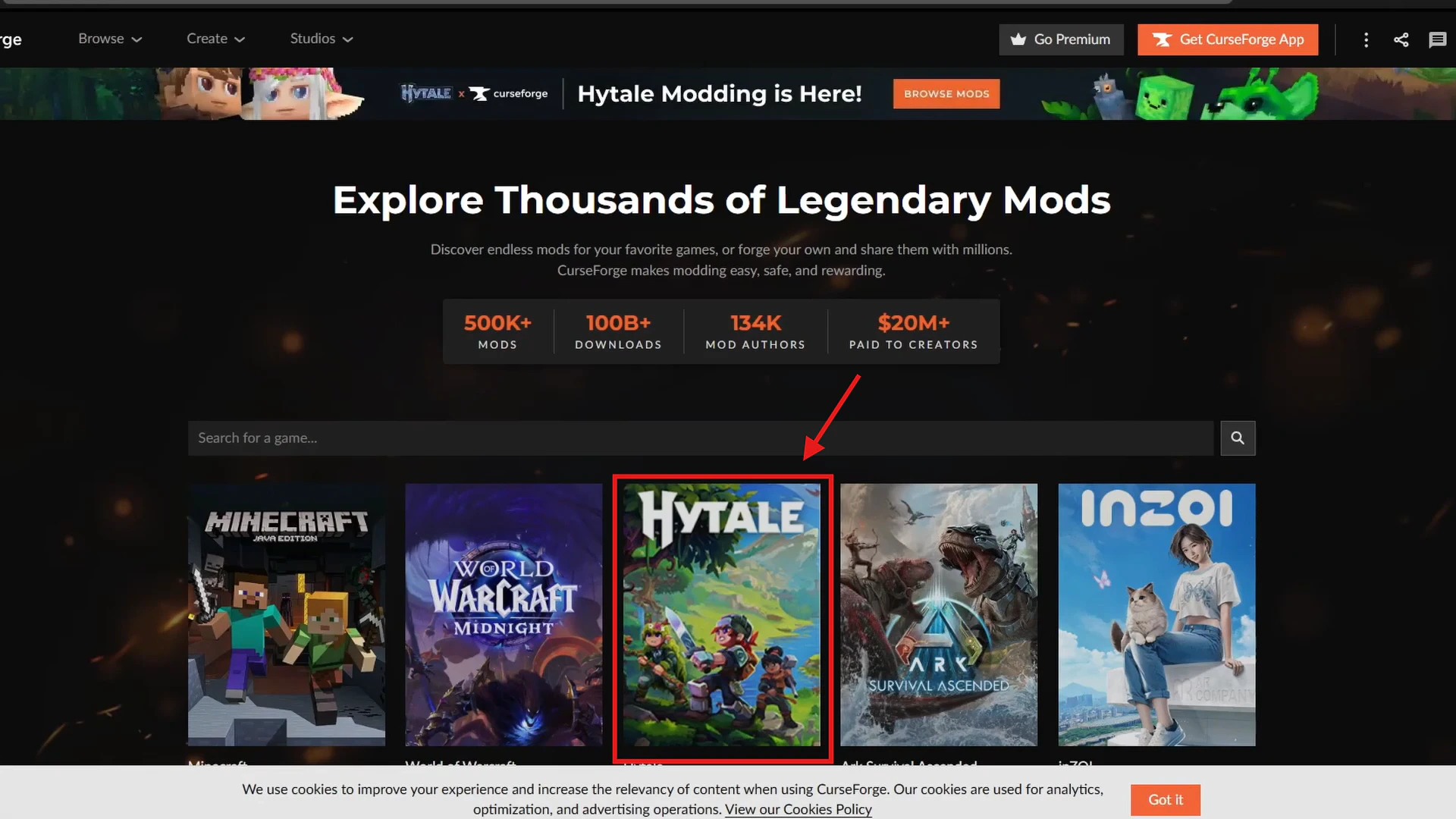
Task: Click the Browse Mods banner button
Action: point(946,94)
